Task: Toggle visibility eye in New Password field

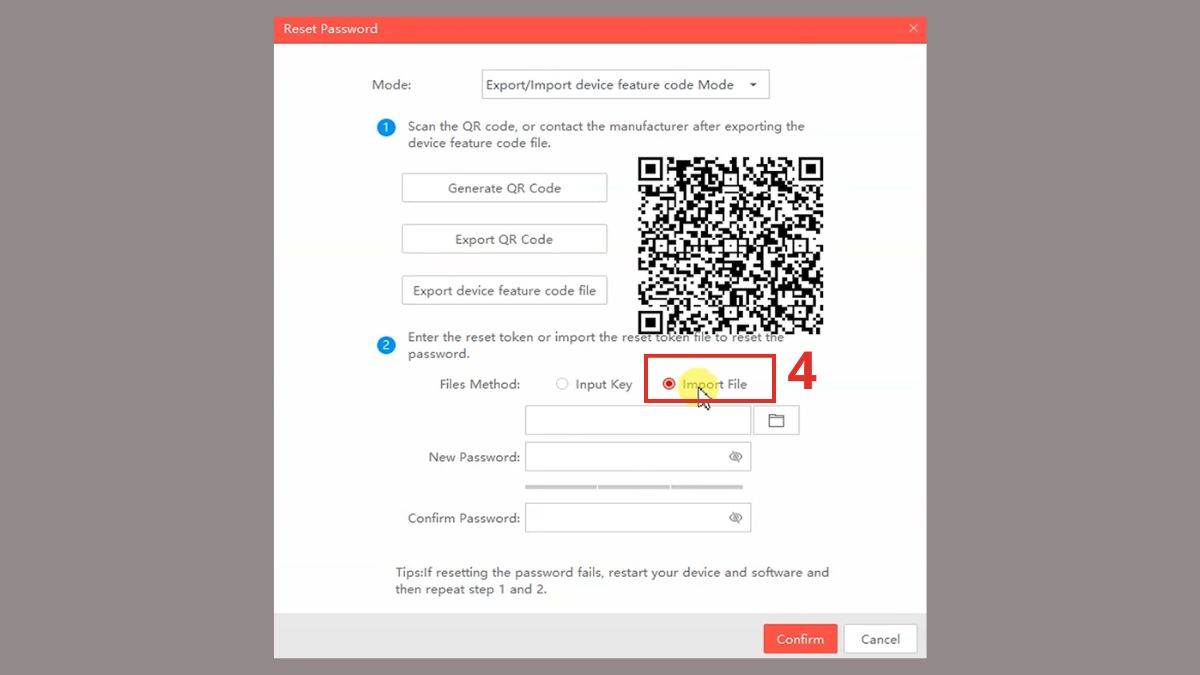Action: point(736,457)
